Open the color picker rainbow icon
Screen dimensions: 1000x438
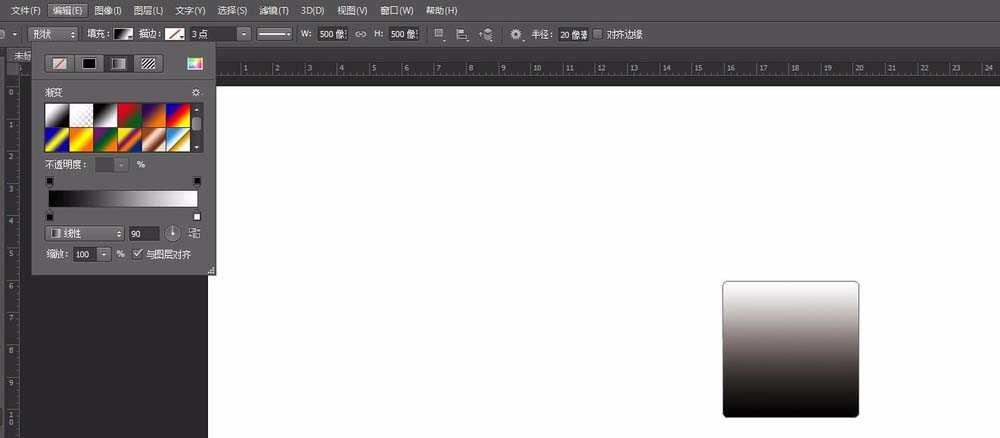click(x=195, y=63)
